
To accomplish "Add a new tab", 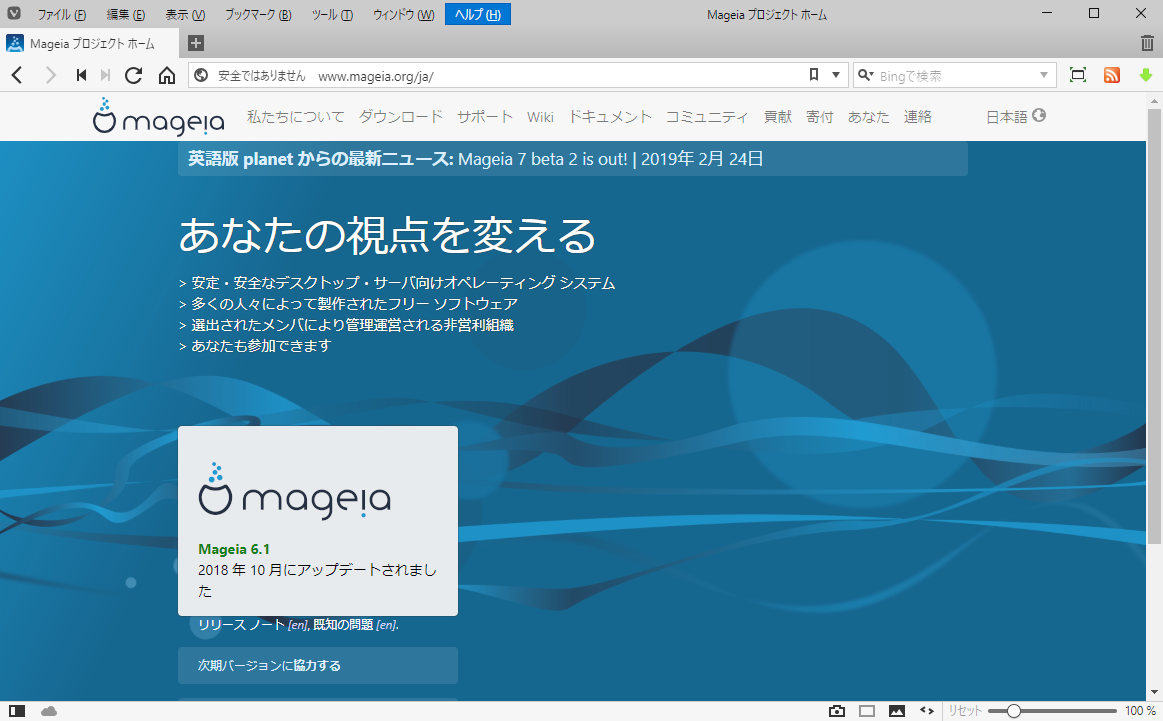I will point(196,43).
